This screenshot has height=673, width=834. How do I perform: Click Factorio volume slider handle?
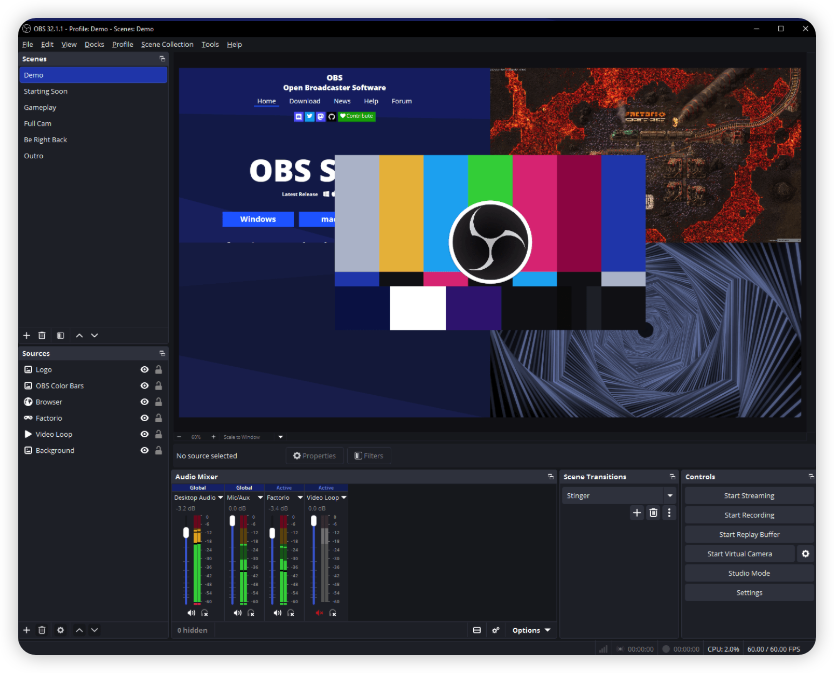tap(272, 533)
